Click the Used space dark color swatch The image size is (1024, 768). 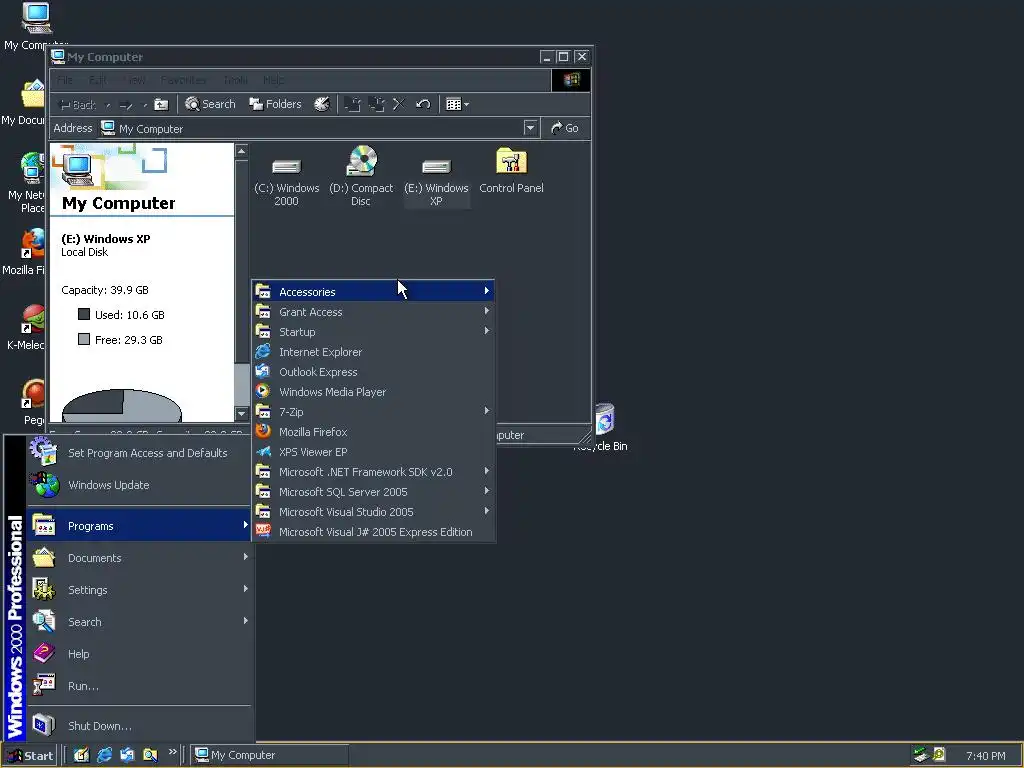coord(84,314)
